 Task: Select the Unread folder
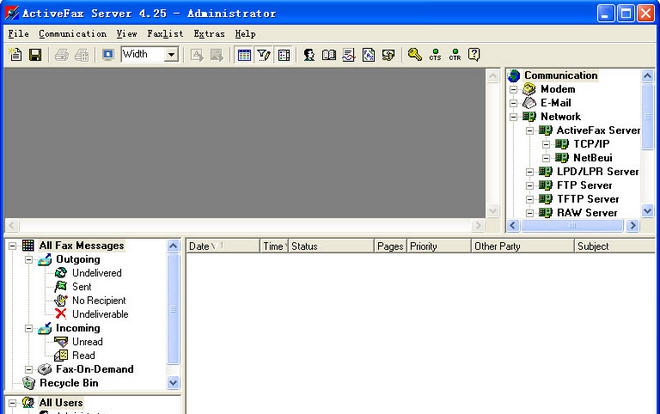87,342
